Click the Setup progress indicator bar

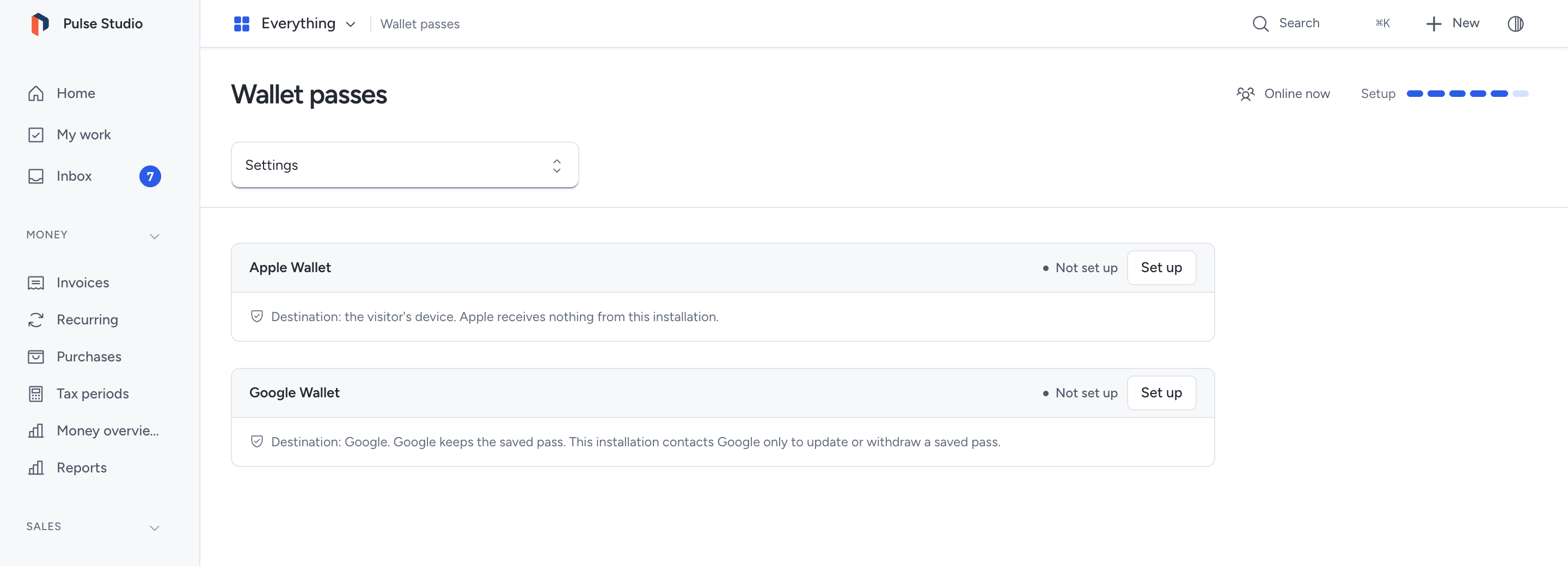point(1467,94)
